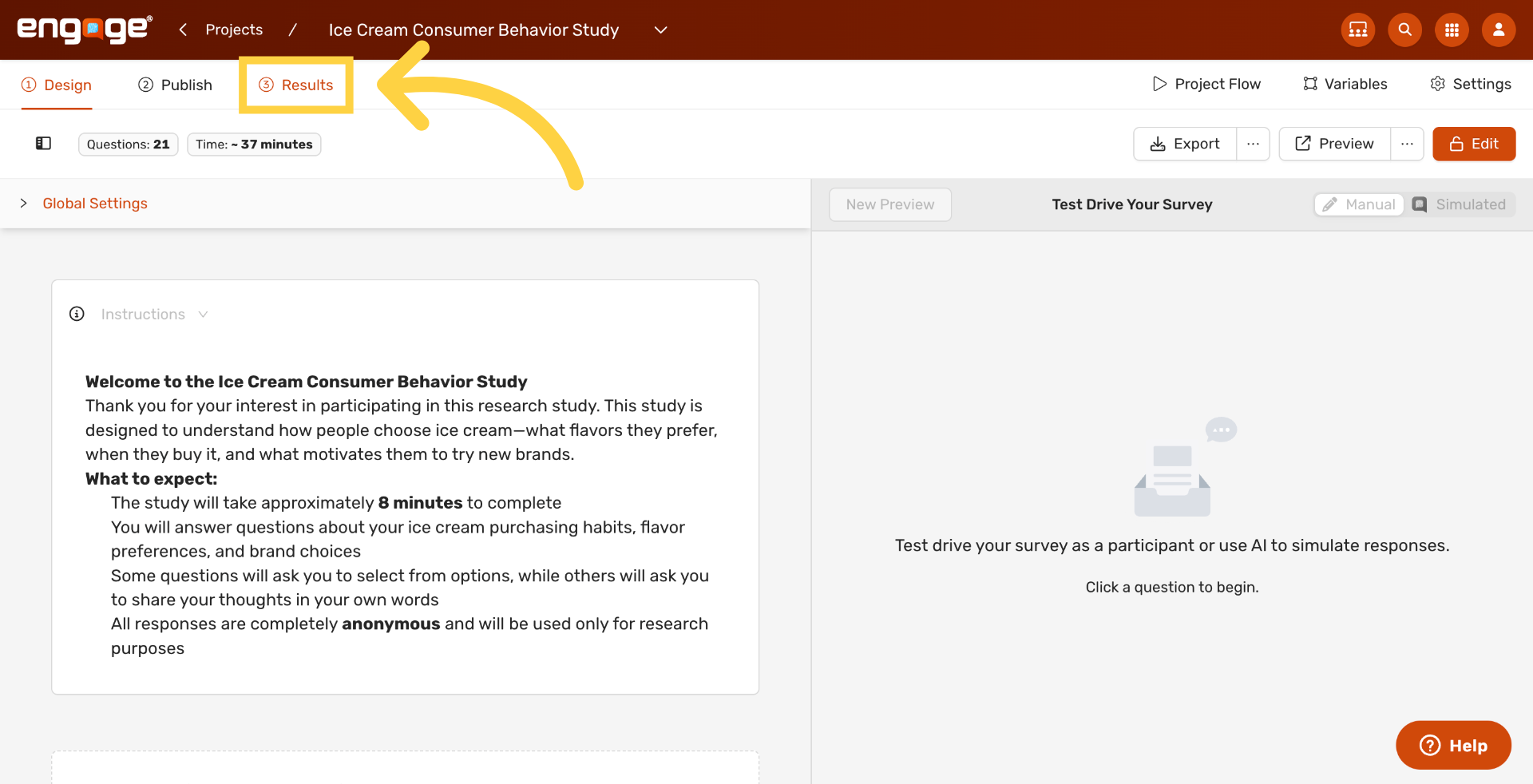Click the Engage logo
Image resolution: width=1533 pixels, height=784 pixels.
click(x=84, y=30)
